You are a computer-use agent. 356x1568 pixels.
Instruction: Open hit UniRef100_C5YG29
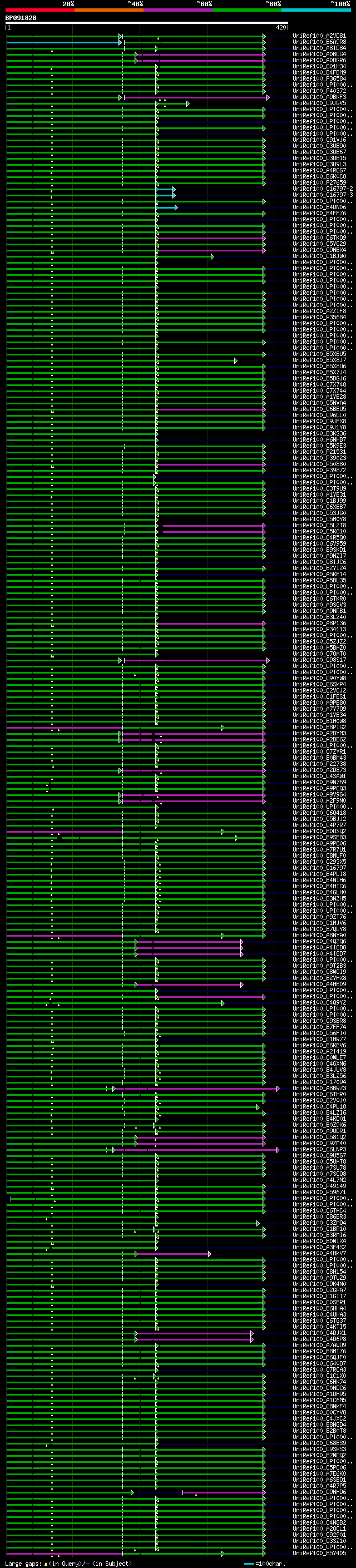319,244
